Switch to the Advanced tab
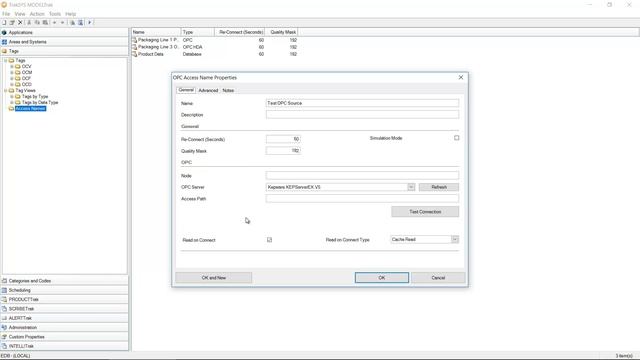Screen dimensions: 640x360 pyautogui.click(x=208, y=90)
